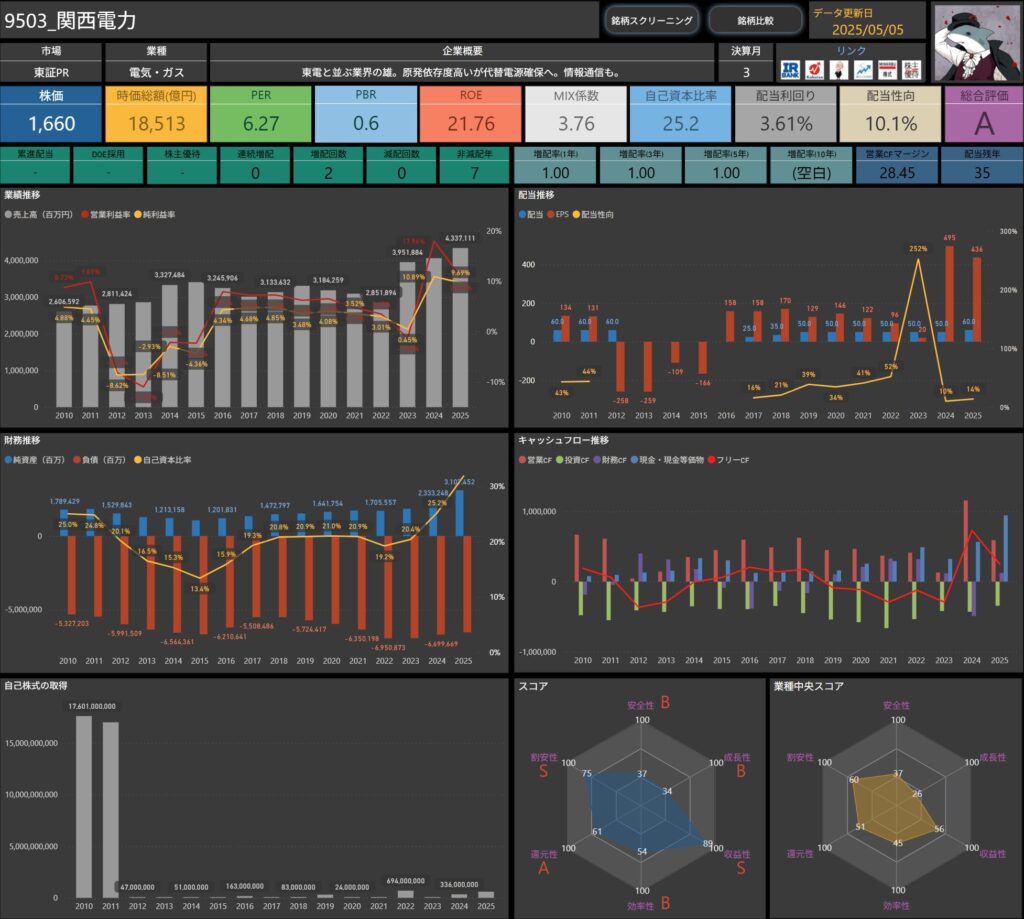The width and height of the screenshot is (1024, 919).
Task: Click the キャッシュフロー推移 chart title
Action: (563, 440)
